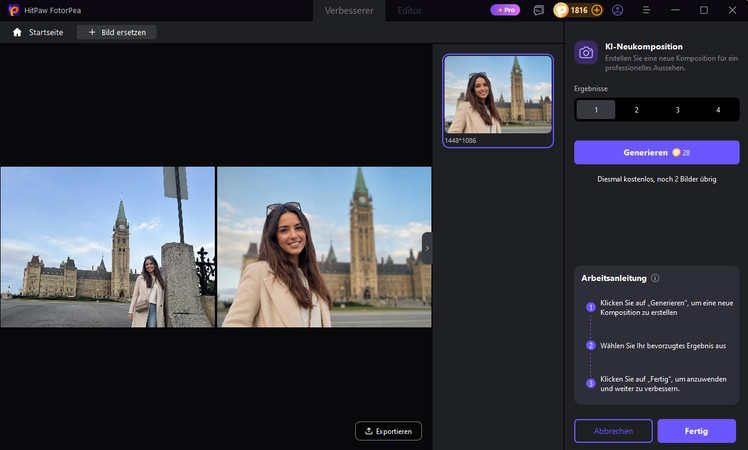This screenshot has width=748, height=450.
Task: Switch to the Editor tab
Action: click(409, 10)
